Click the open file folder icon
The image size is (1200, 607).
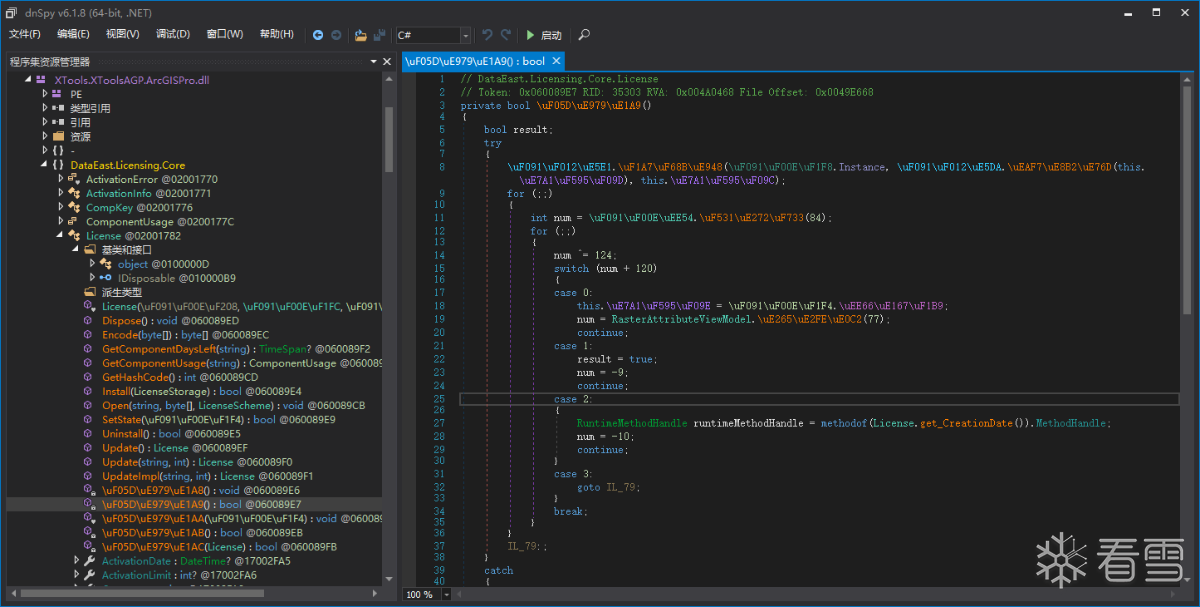pyautogui.click(x=360, y=35)
